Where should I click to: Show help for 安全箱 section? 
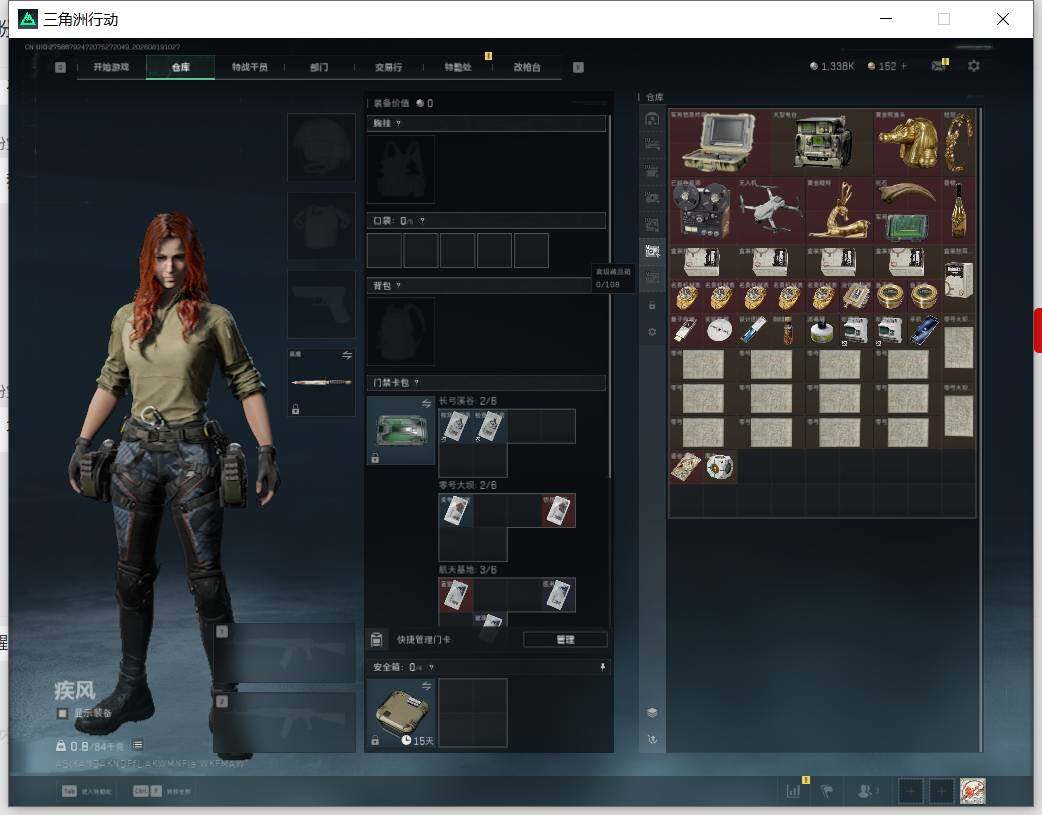coord(431,667)
